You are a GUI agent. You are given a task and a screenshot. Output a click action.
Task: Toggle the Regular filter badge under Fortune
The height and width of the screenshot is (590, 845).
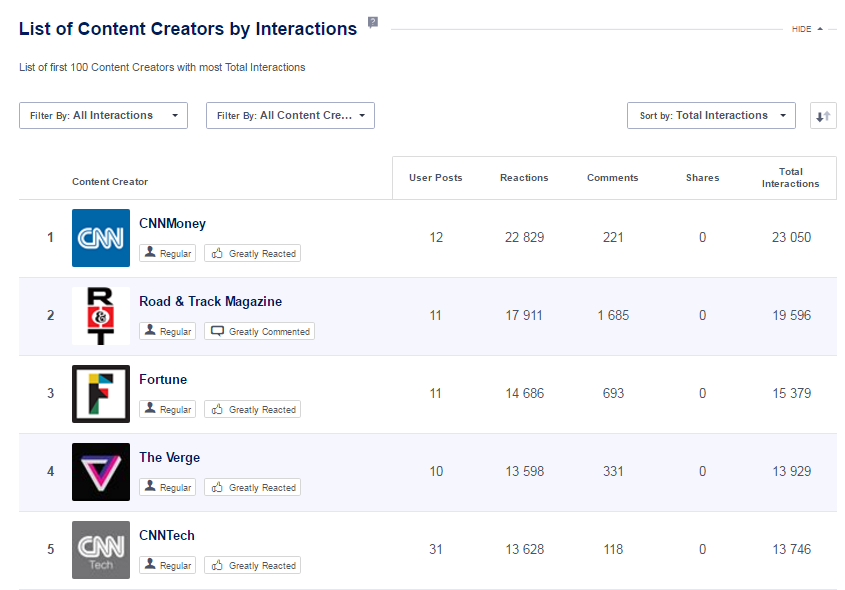pos(167,409)
